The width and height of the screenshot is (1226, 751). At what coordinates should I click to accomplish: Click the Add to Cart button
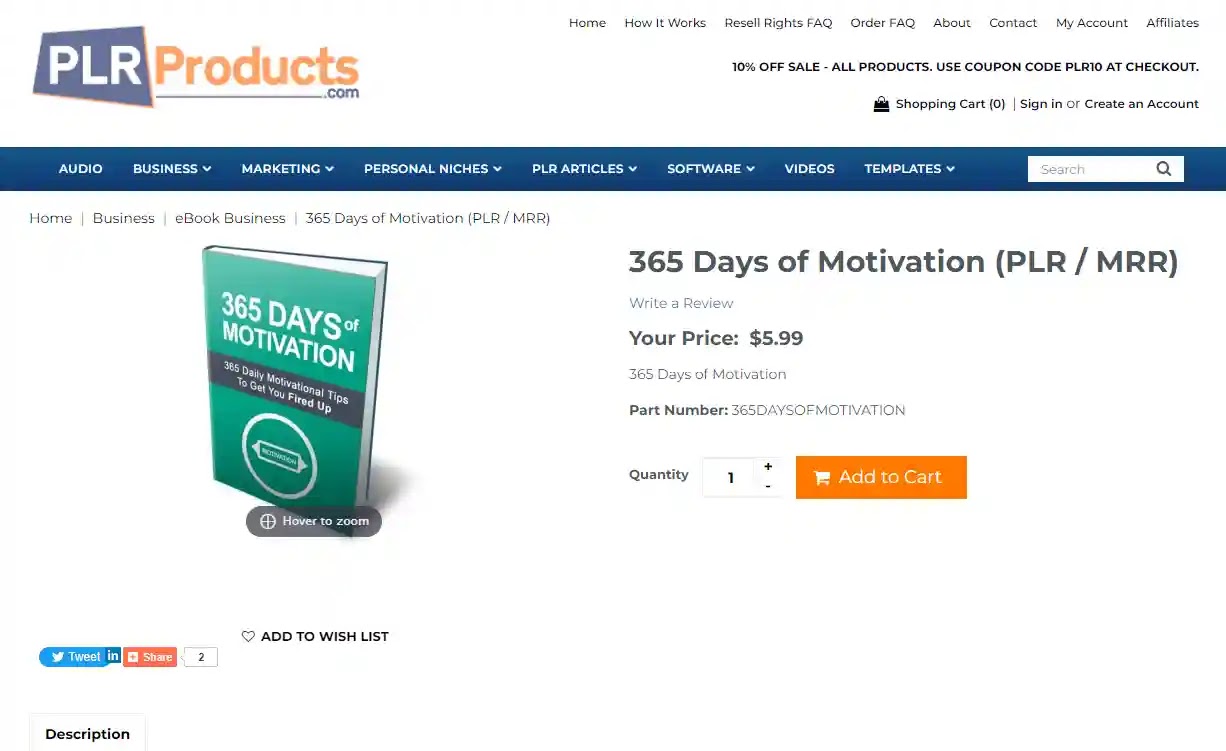pyautogui.click(x=881, y=477)
